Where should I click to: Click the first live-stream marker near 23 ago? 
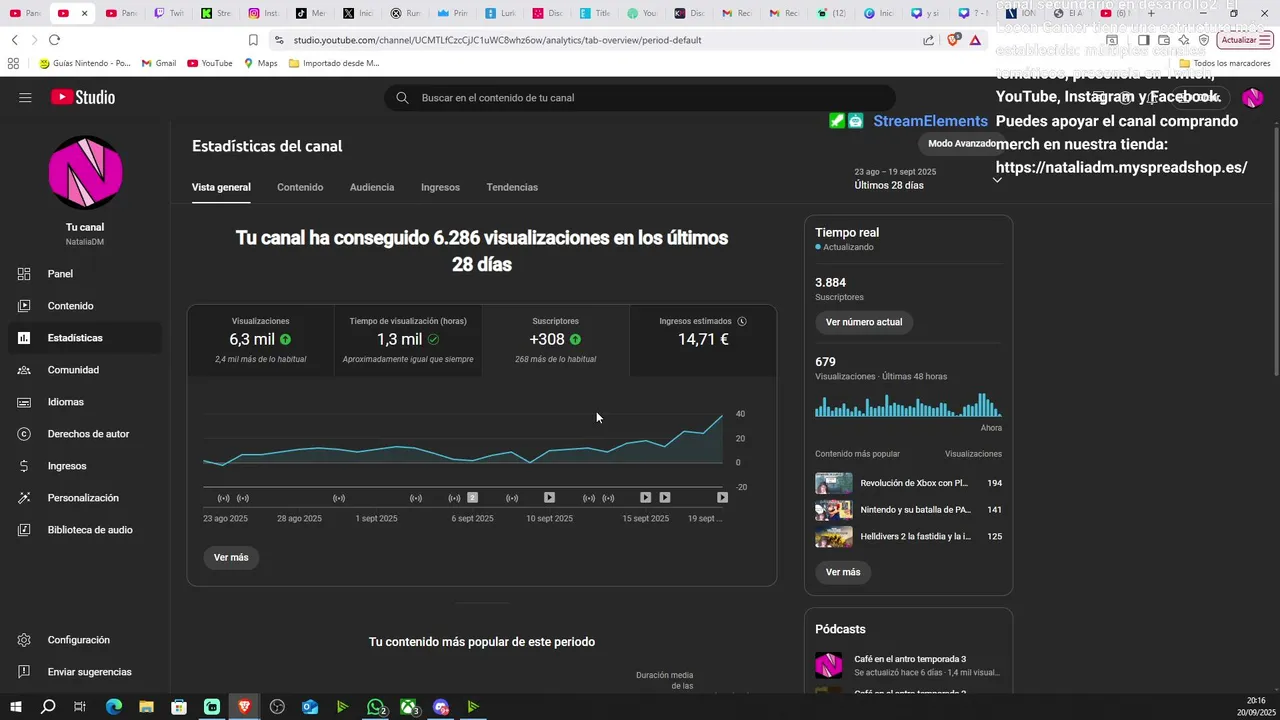coord(223,497)
